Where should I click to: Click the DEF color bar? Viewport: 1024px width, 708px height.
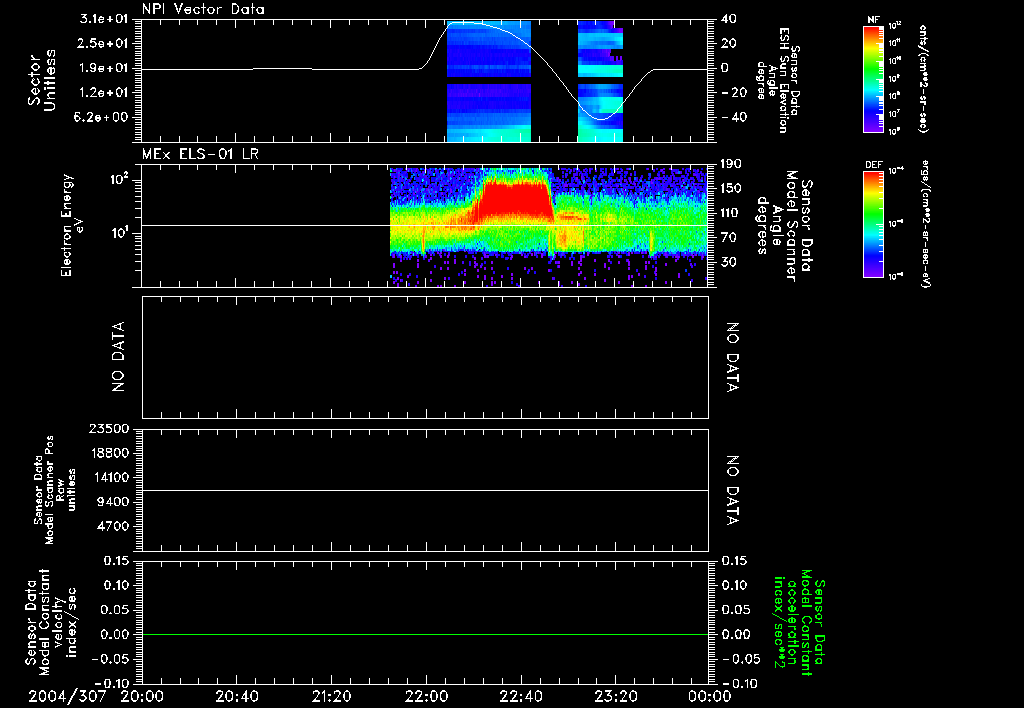873,224
